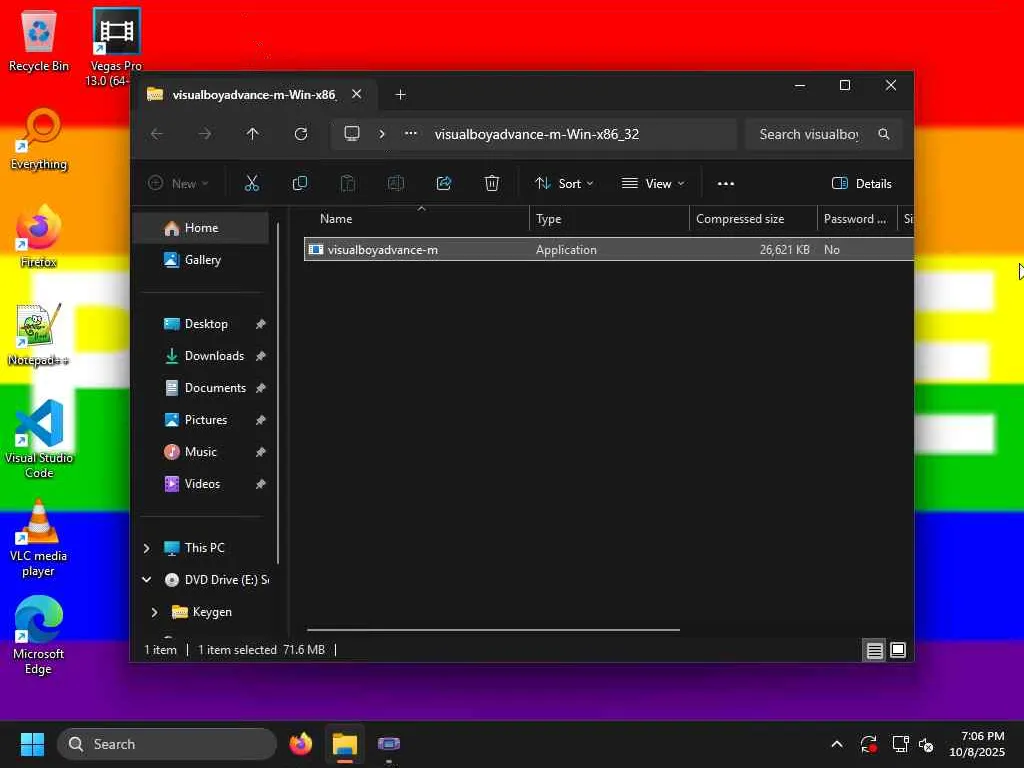
Task: Open Notepad++ desktop shortcut
Action: click(38, 334)
